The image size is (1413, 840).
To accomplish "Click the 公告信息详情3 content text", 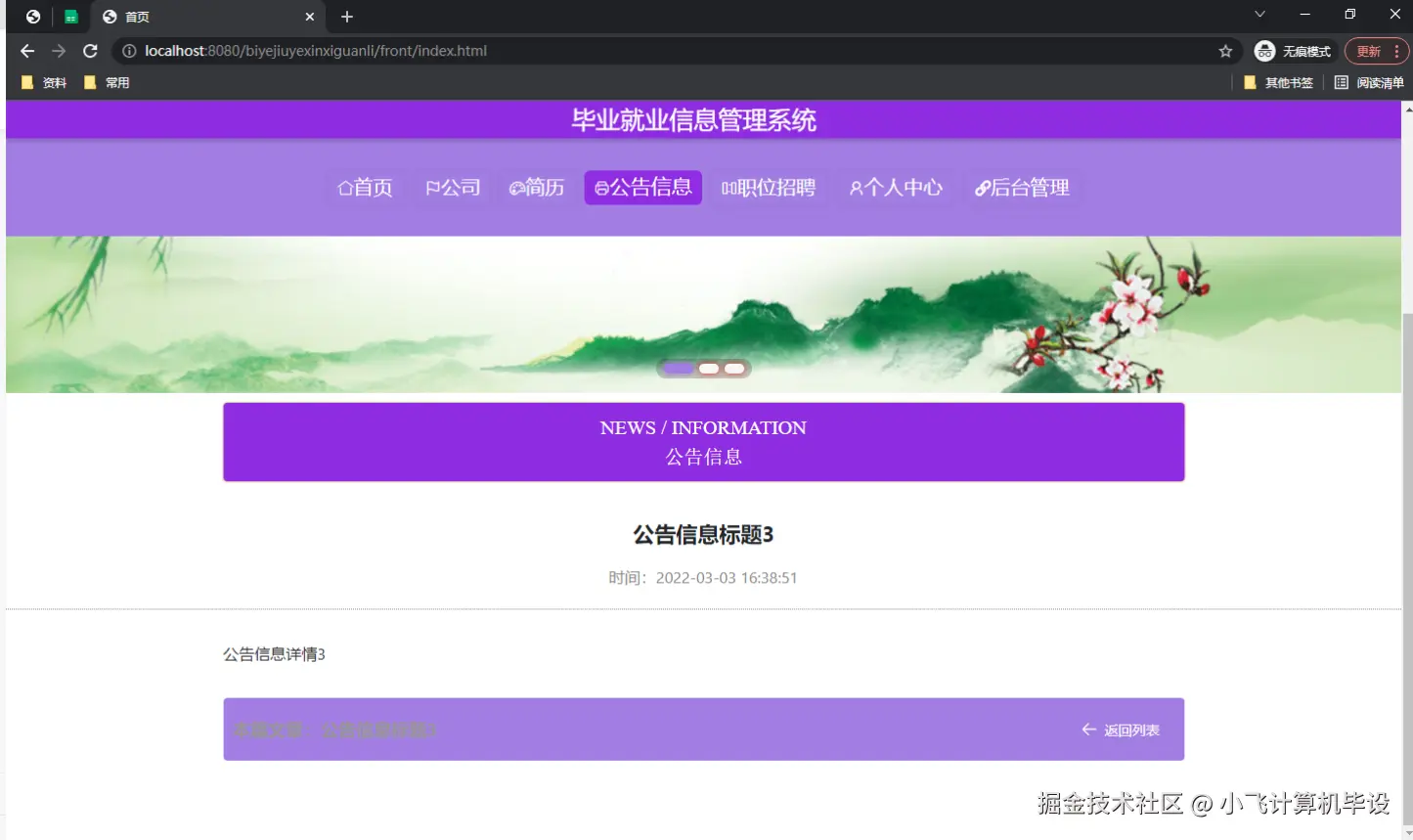I will [x=274, y=654].
